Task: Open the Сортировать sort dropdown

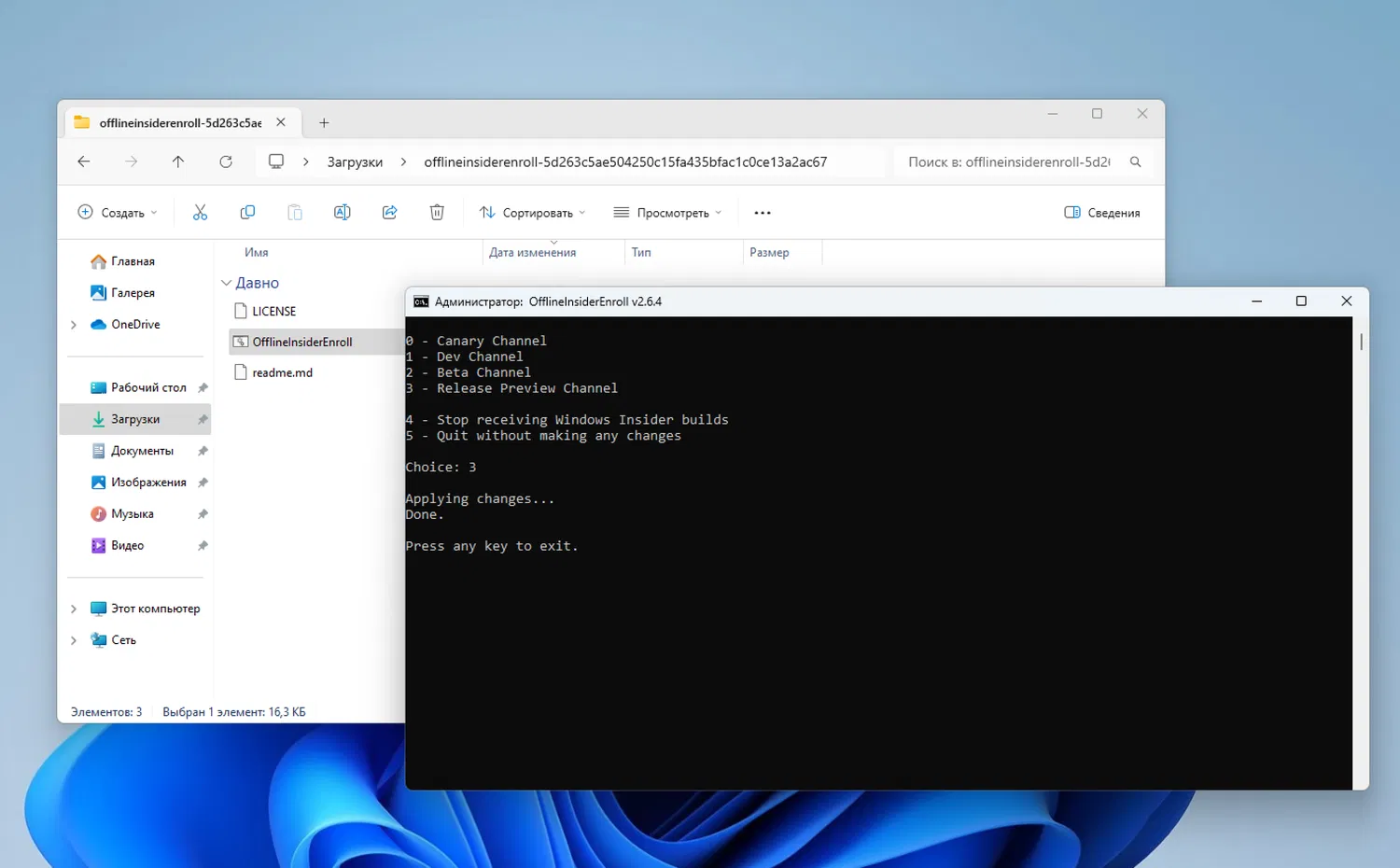Action: tap(533, 213)
